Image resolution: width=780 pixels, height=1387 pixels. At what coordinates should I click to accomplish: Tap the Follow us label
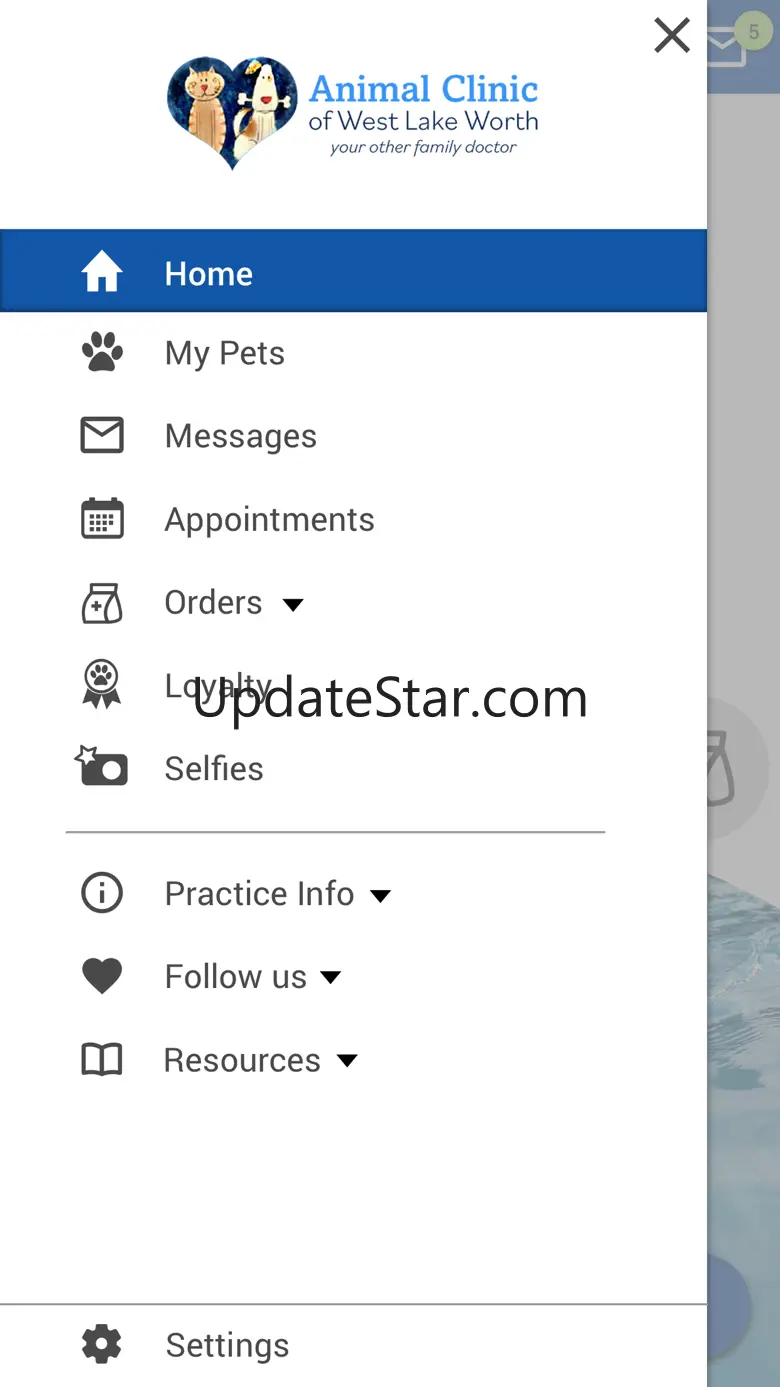pyautogui.click(x=236, y=976)
